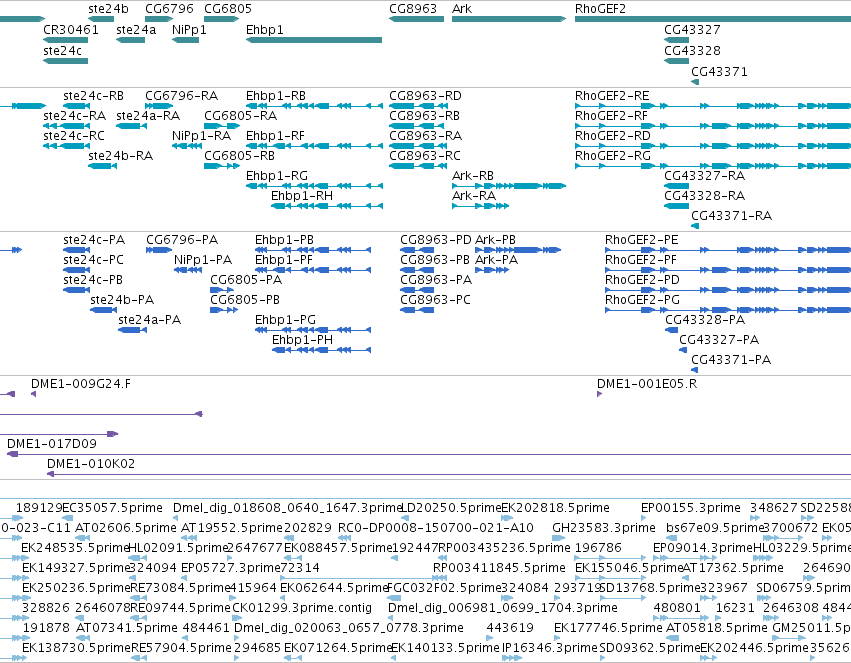851x663 pixels.
Task: Open protein Ehbp1-PH
Action: (302, 340)
